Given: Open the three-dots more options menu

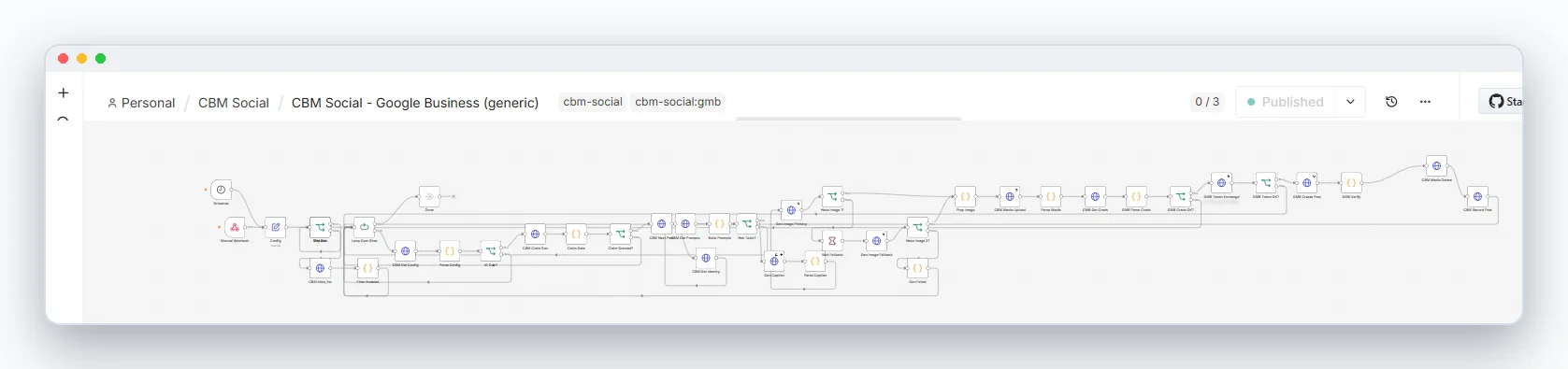Looking at the screenshot, I should tap(1425, 102).
